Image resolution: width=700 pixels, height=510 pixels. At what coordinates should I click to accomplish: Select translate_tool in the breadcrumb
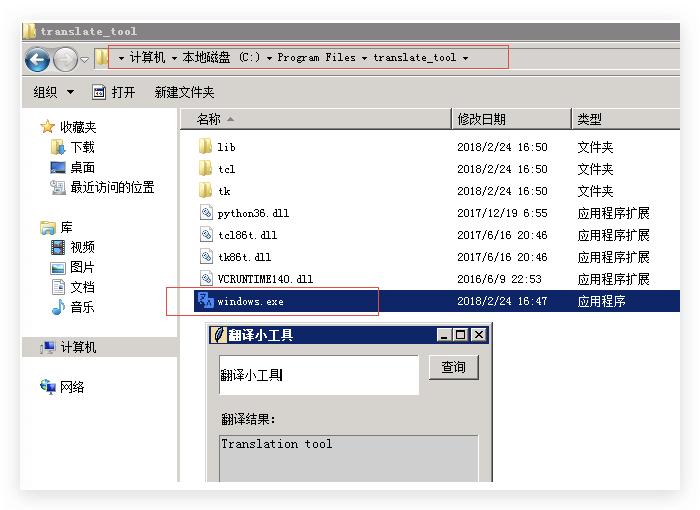415,58
